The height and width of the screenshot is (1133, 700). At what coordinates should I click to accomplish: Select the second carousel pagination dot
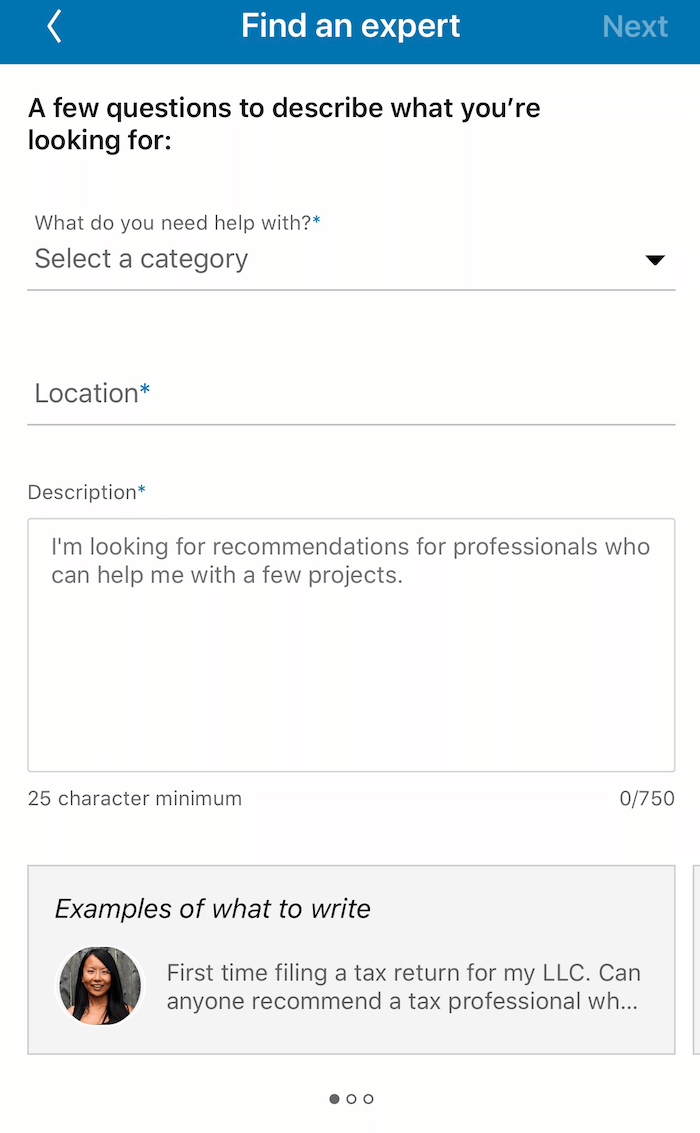point(351,1098)
